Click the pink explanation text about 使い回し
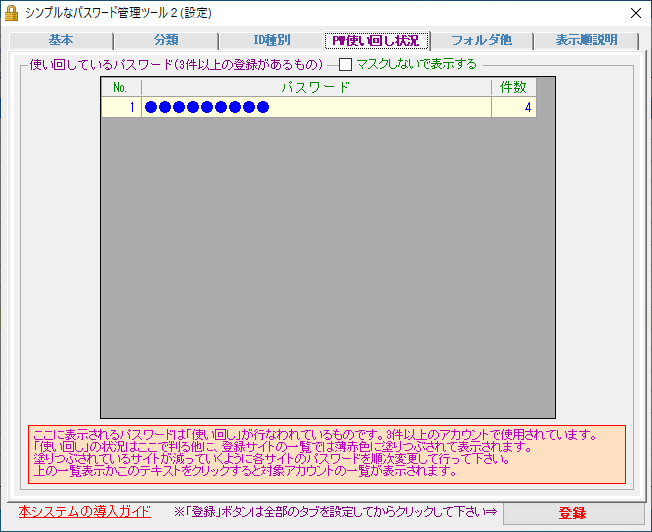 tap(327, 454)
